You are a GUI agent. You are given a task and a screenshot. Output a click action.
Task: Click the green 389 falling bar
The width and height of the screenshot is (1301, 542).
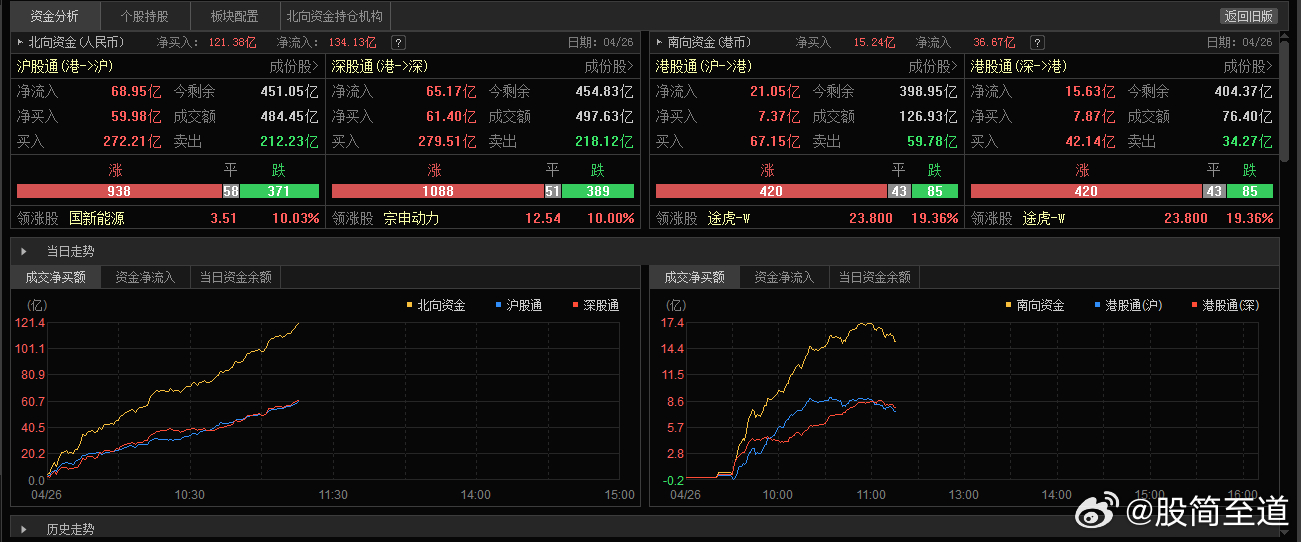(598, 191)
